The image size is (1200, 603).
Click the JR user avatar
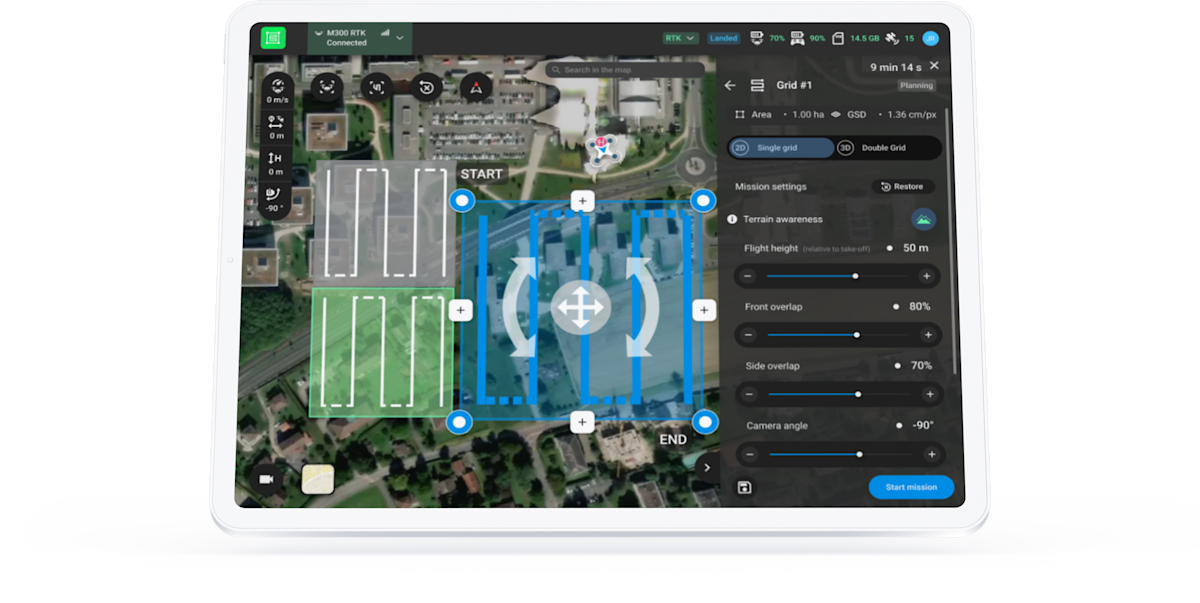pyautogui.click(x=930, y=37)
